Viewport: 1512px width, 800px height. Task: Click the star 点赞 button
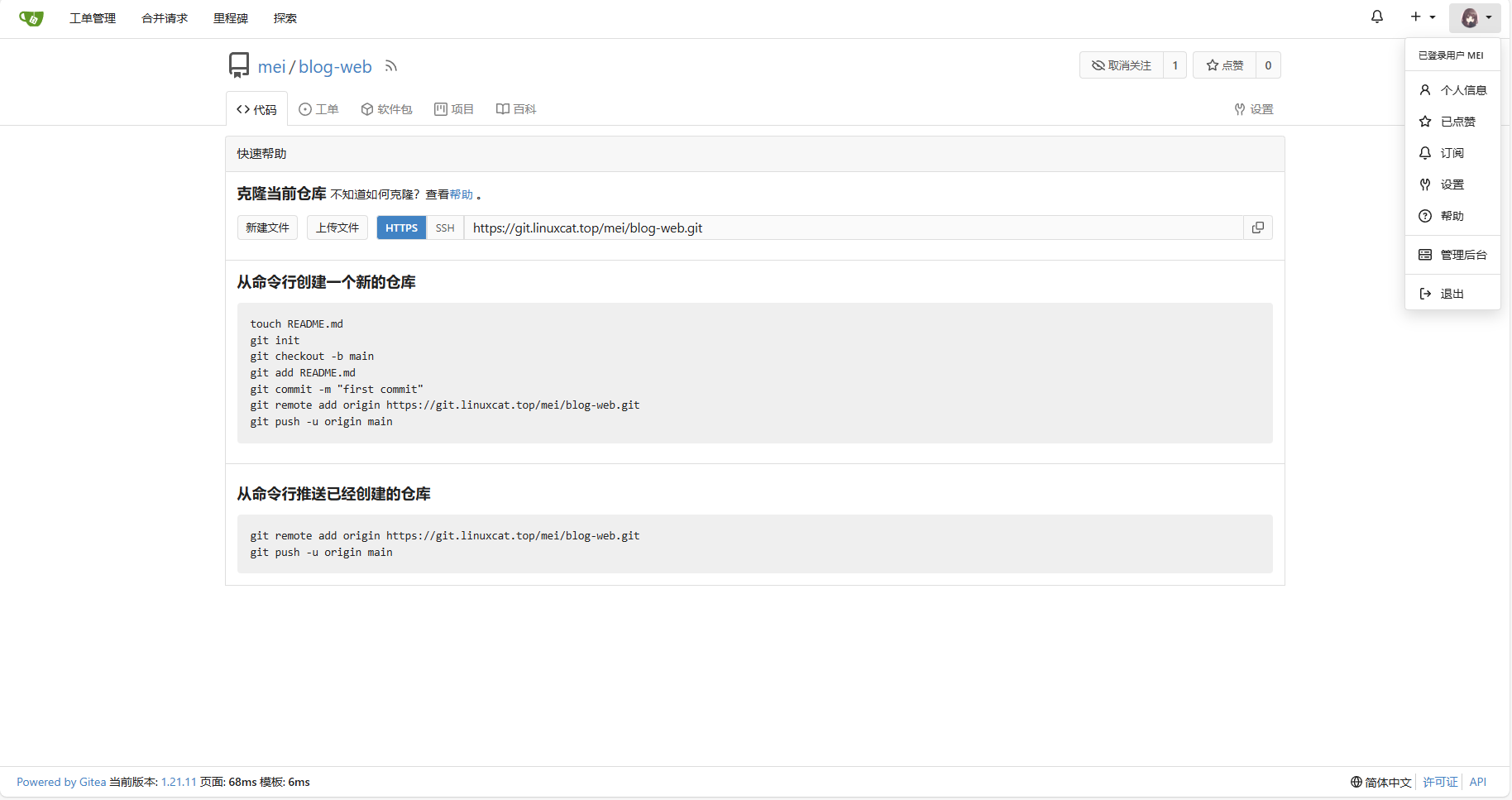coord(1225,65)
